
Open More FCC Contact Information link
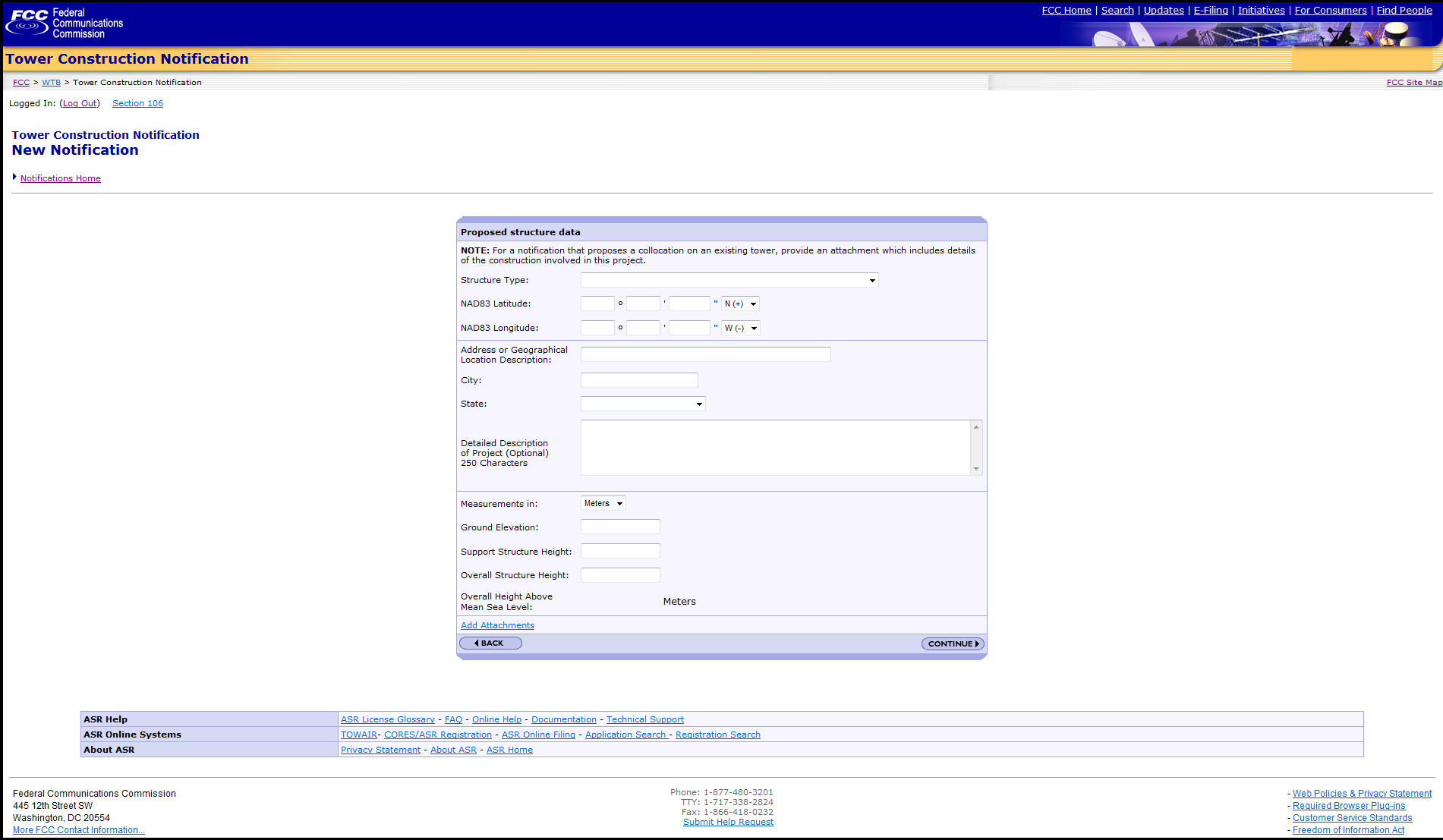point(79,830)
